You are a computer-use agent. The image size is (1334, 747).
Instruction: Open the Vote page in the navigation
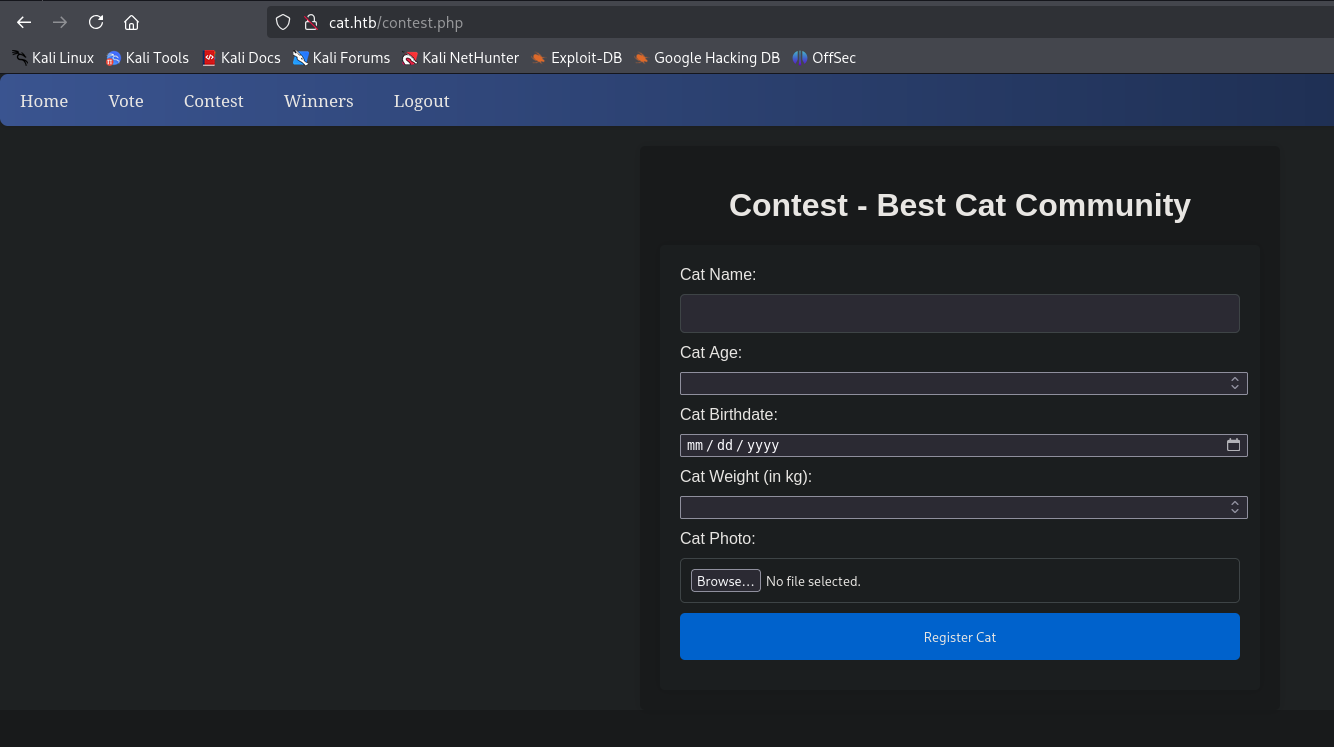(126, 101)
